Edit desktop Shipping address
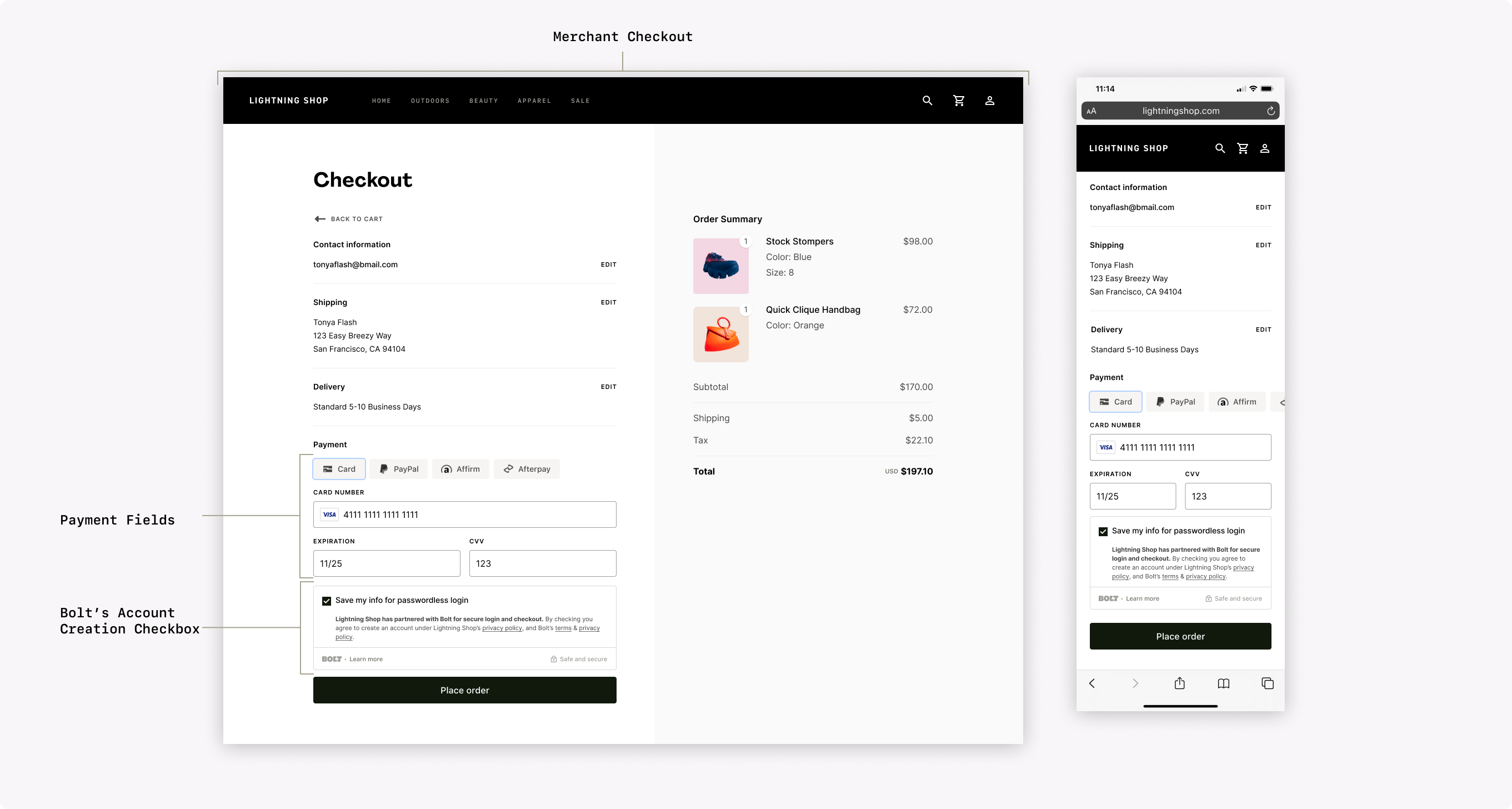 609,302
